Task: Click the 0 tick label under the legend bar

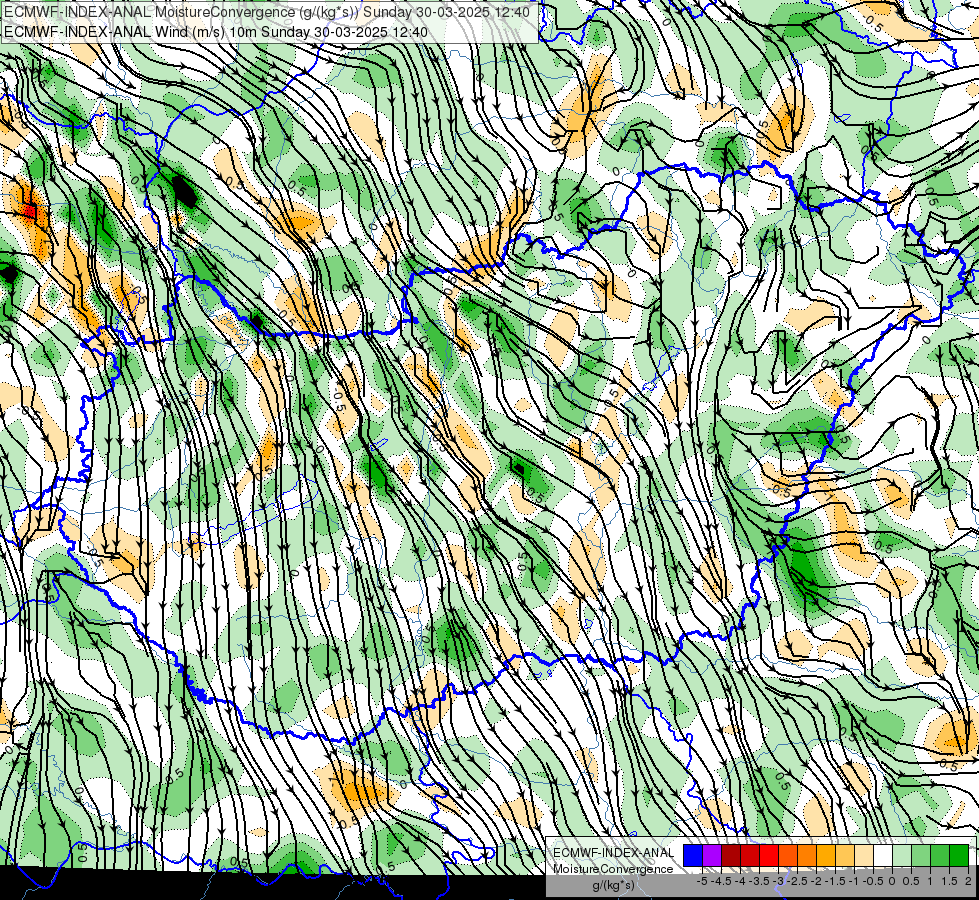Action: click(x=892, y=881)
